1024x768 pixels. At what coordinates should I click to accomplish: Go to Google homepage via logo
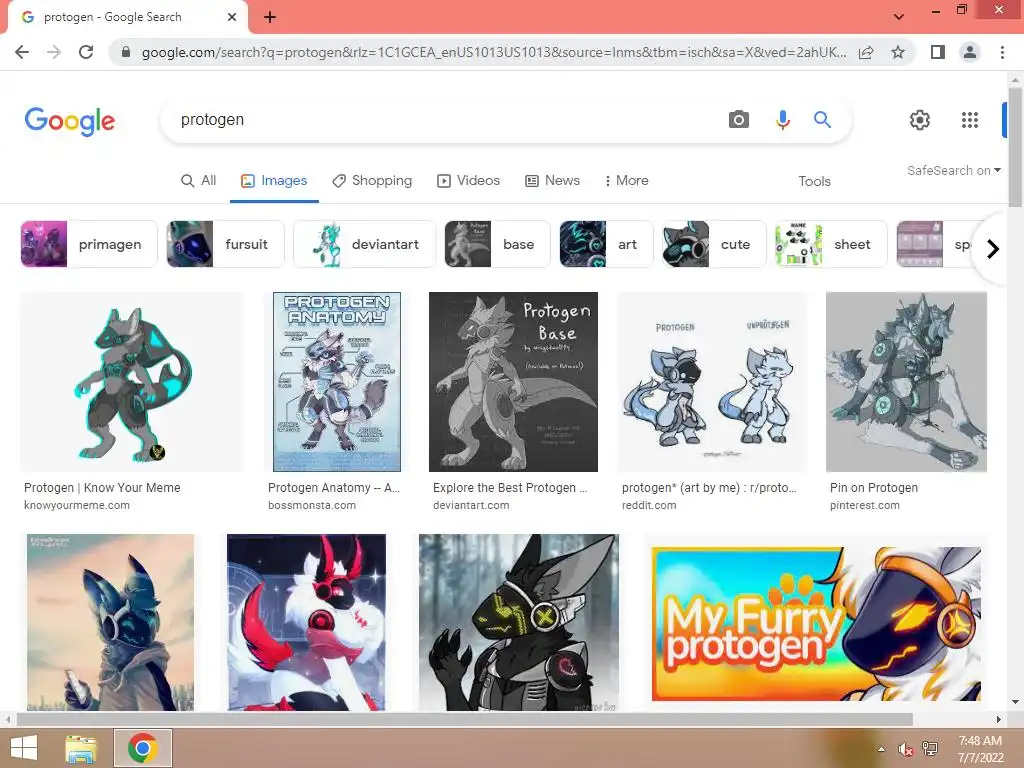(x=70, y=121)
